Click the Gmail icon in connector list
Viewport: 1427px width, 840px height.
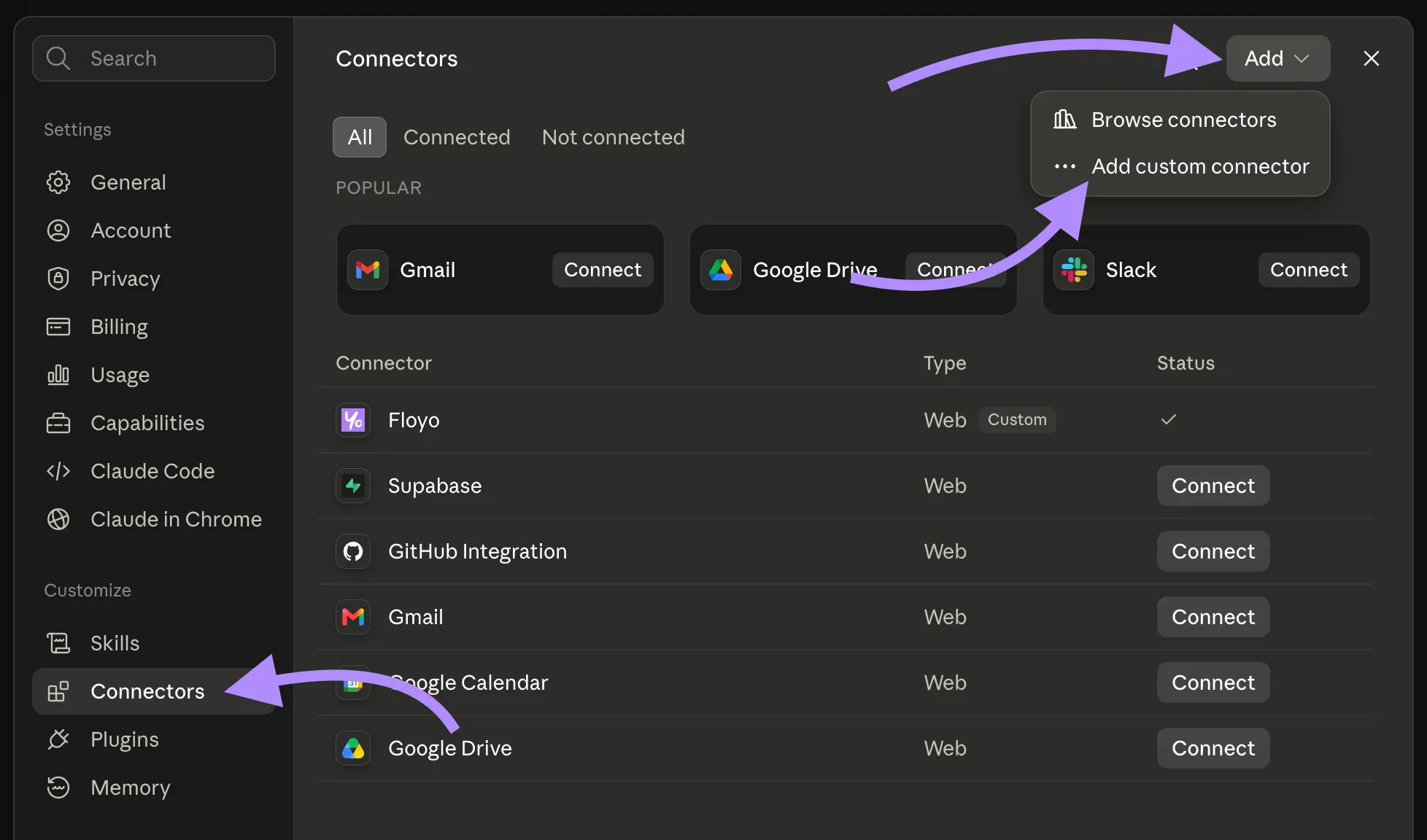pos(353,617)
